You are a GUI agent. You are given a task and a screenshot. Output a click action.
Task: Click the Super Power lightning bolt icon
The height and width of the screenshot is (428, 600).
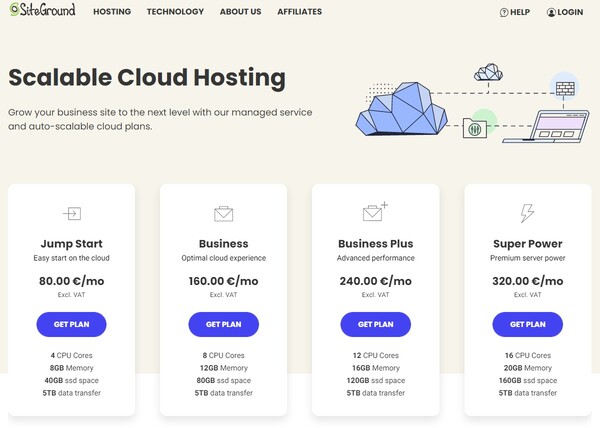tap(527, 213)
